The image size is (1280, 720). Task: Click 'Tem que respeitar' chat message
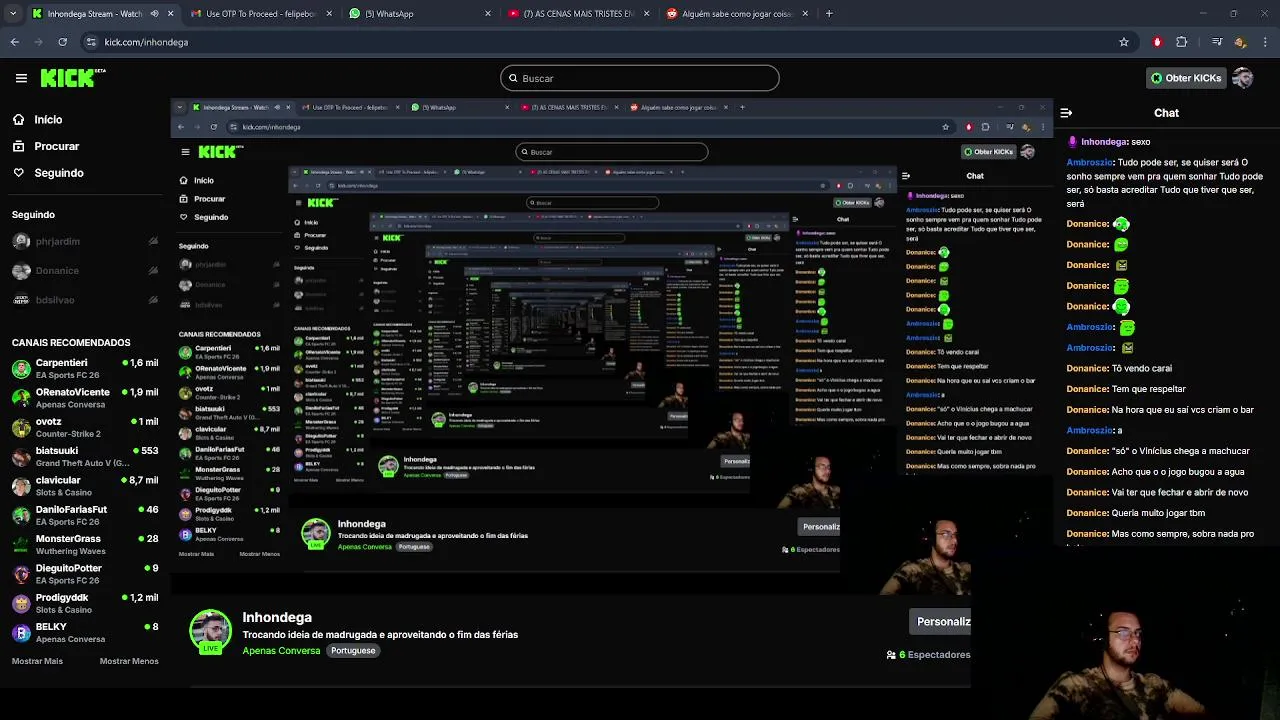click(x=1148, y=389)
